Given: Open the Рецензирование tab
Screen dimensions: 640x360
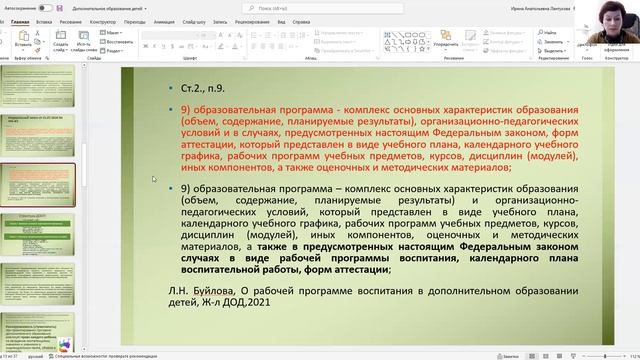Looking at the screenshot, I should coord(252,22).
